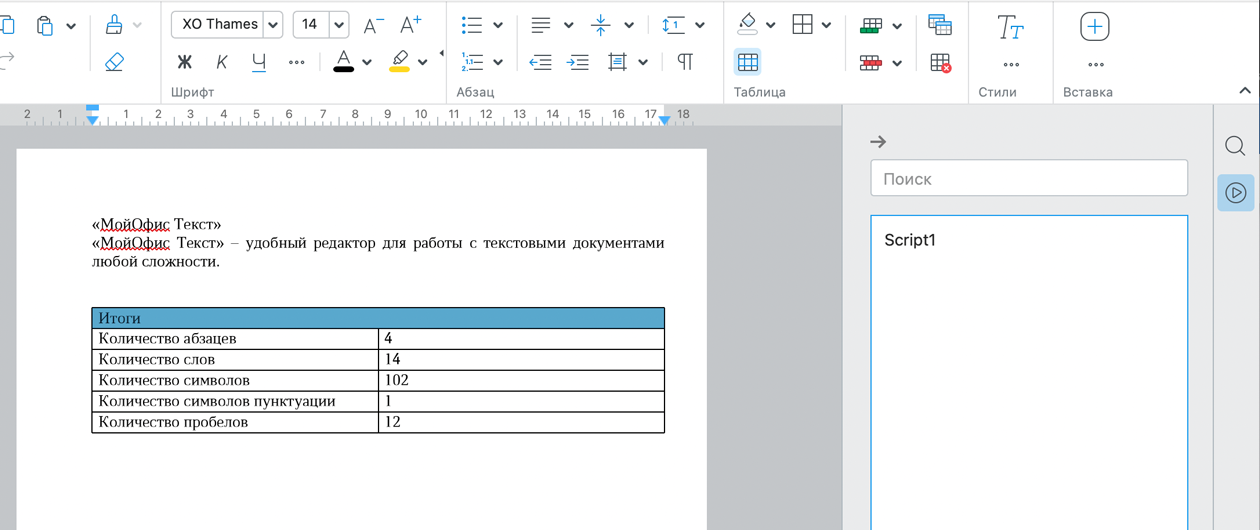Toggle italic formatting (К)
The width and height of the screenshot is (1260, 530).
point(221,62)
